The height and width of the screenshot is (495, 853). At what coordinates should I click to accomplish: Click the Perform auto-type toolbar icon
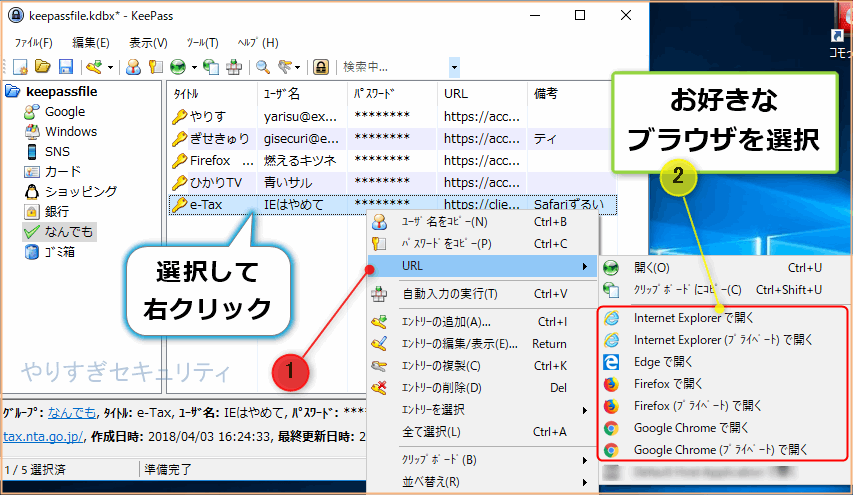pyautogui.click(x=234, y=67)
